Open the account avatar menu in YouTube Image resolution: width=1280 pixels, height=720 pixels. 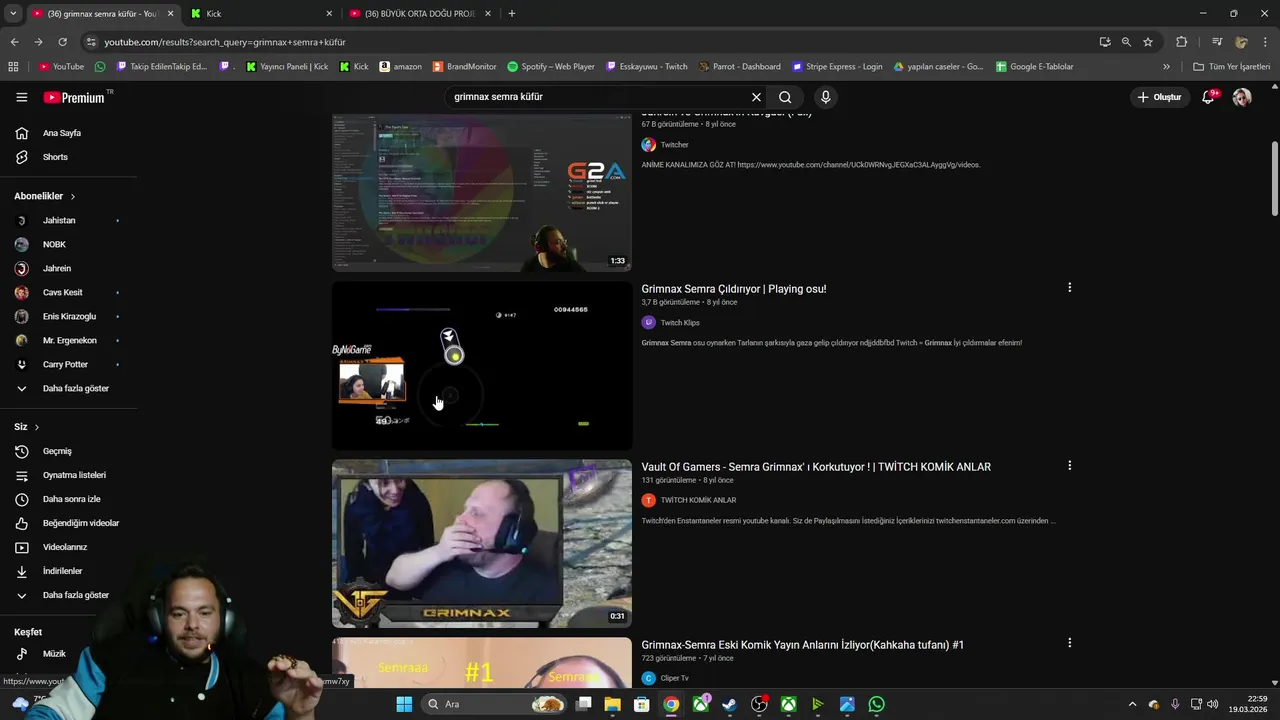1242,97
